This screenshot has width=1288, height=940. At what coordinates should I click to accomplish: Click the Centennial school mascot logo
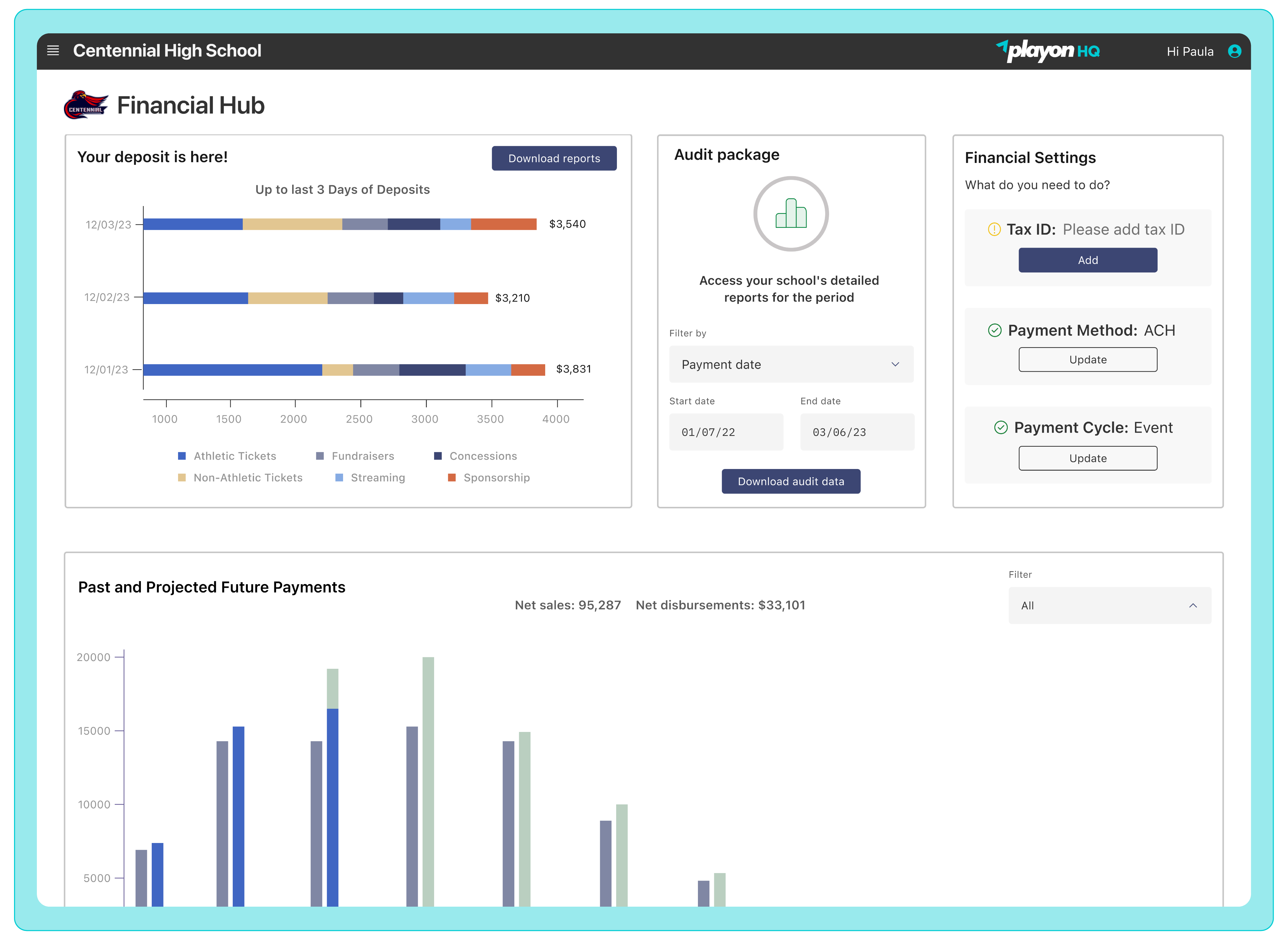point(86,105)
